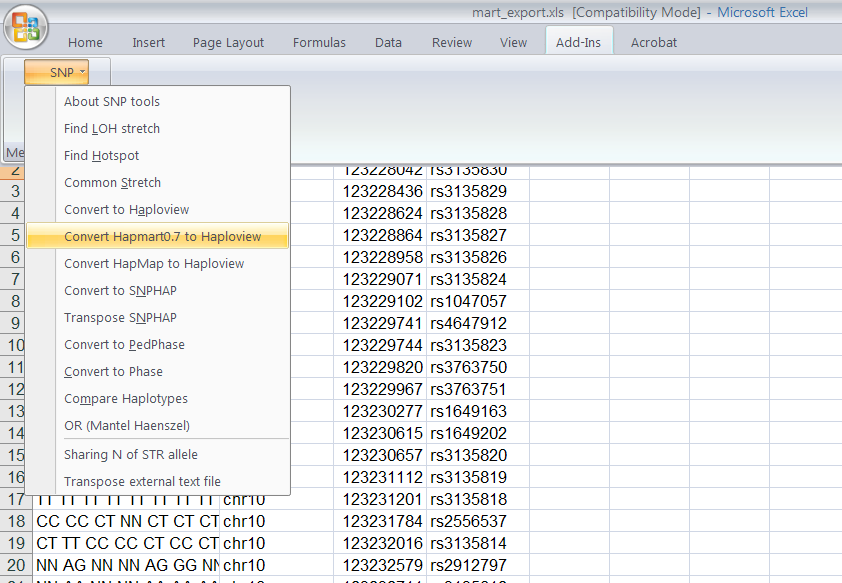Select genotype cell starting CT TT CC
This screenshot has height=583, width=842.
tap(126, 543)
